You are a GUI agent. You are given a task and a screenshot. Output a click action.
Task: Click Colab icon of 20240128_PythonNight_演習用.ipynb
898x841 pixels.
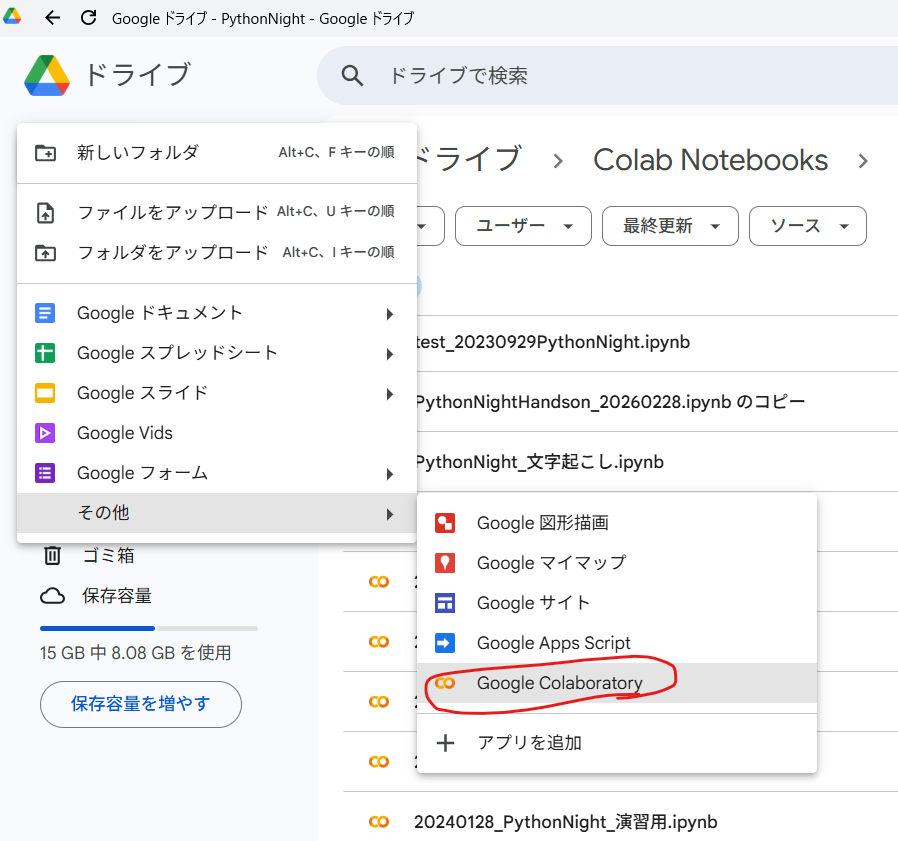379,822
